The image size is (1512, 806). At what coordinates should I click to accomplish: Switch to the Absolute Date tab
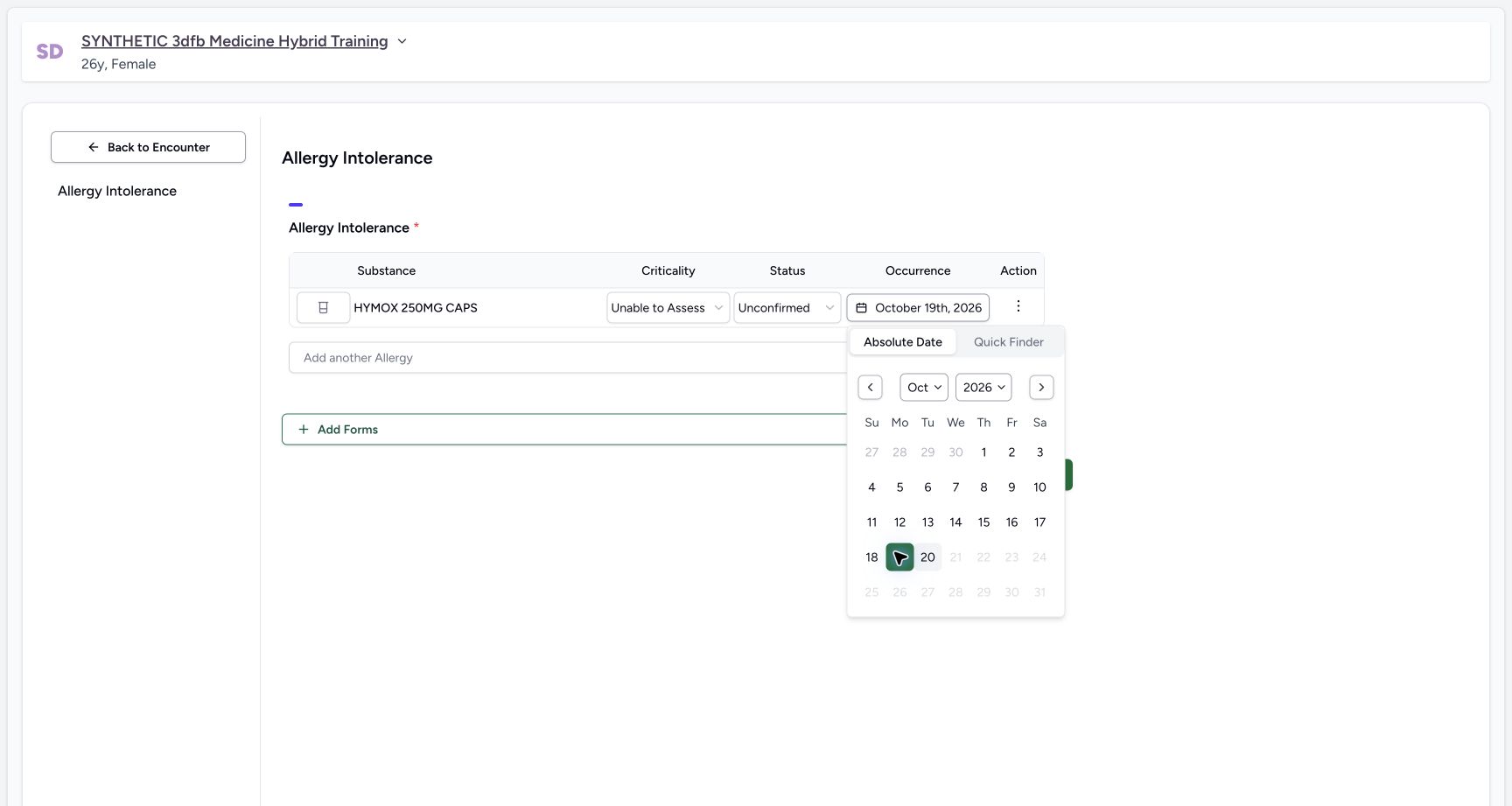(903, 342)
